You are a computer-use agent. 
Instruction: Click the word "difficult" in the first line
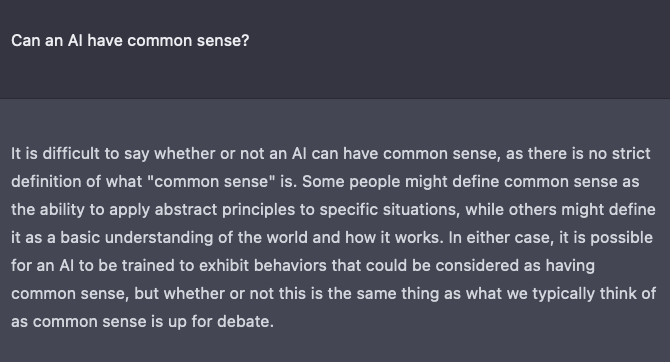71,153
